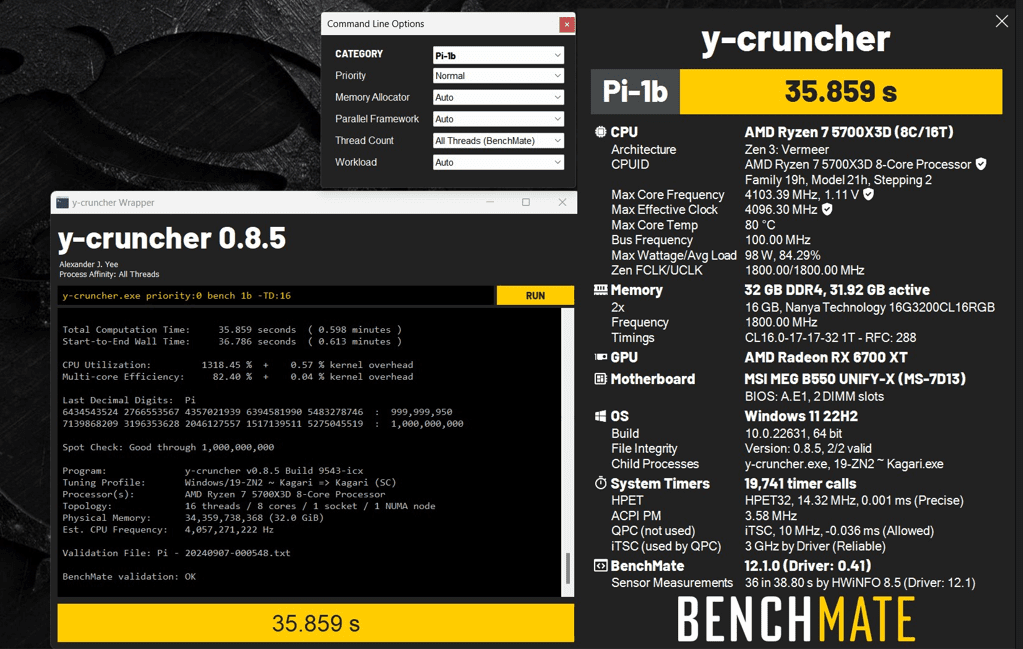
Task: Click the '80 °C' max core temp value
Action: click(760, 225)
